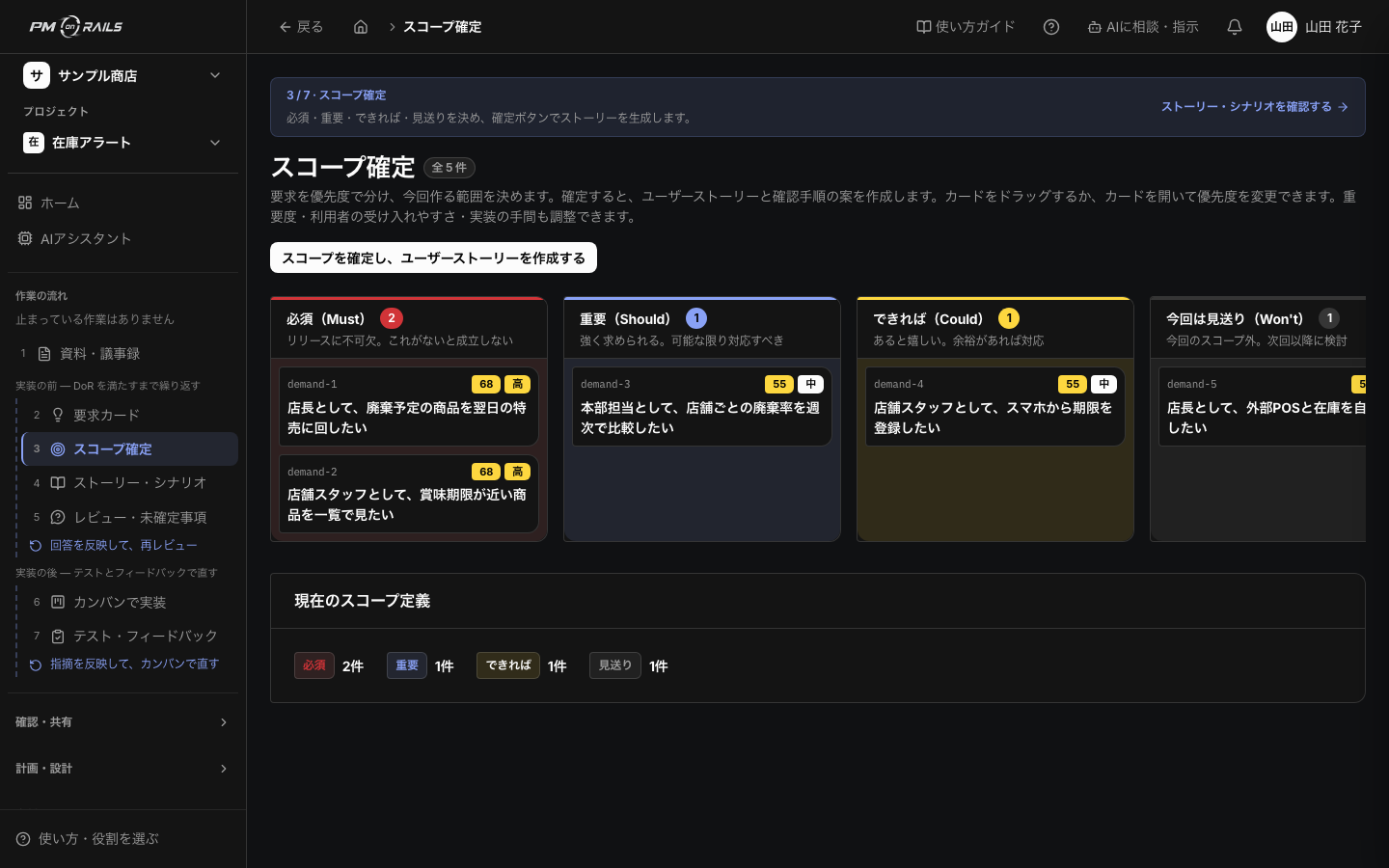The image size is (1389, 868).
Task: Click the ストーリー・シナリオ book icon
Action: [x=58, y=483]
